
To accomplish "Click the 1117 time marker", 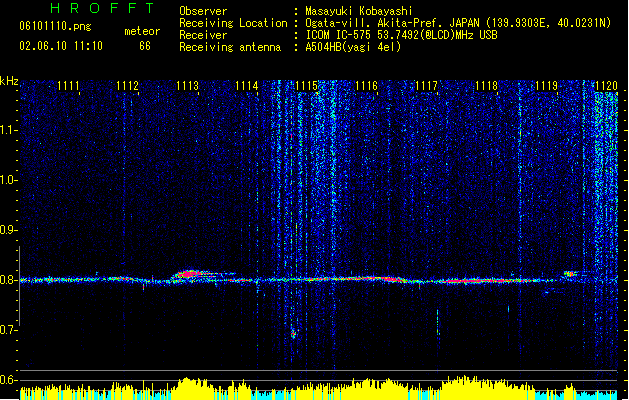I will click(426, 85).
